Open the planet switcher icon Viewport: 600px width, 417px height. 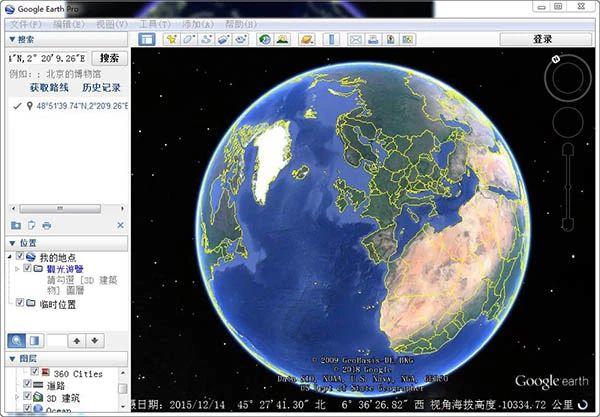pos(307,39)
